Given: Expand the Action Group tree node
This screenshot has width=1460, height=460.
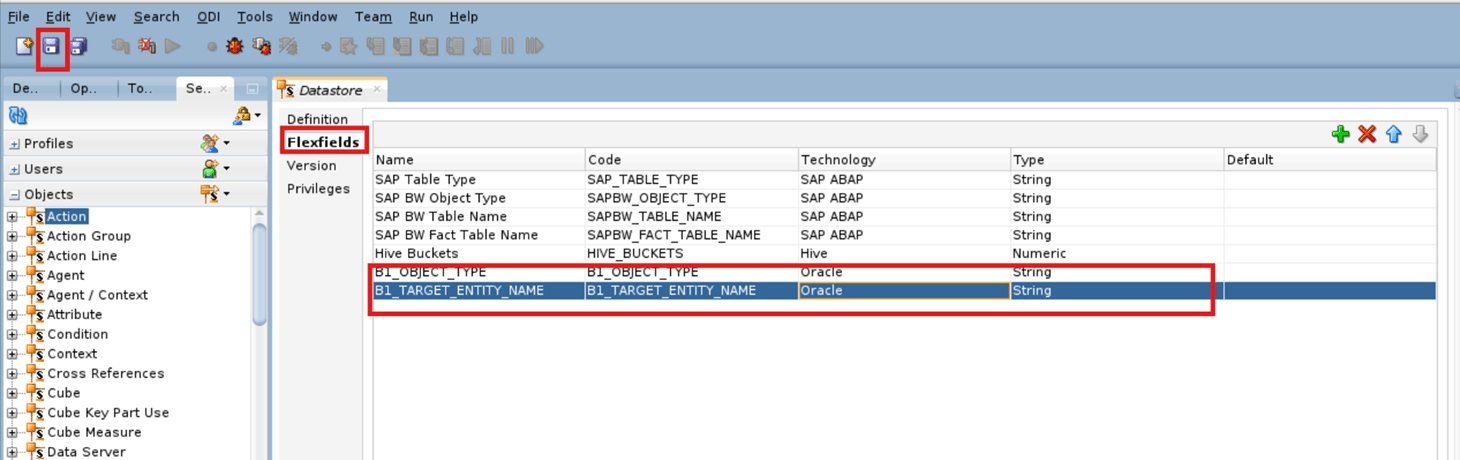Looking at the screenshot, I should [12, 236].
